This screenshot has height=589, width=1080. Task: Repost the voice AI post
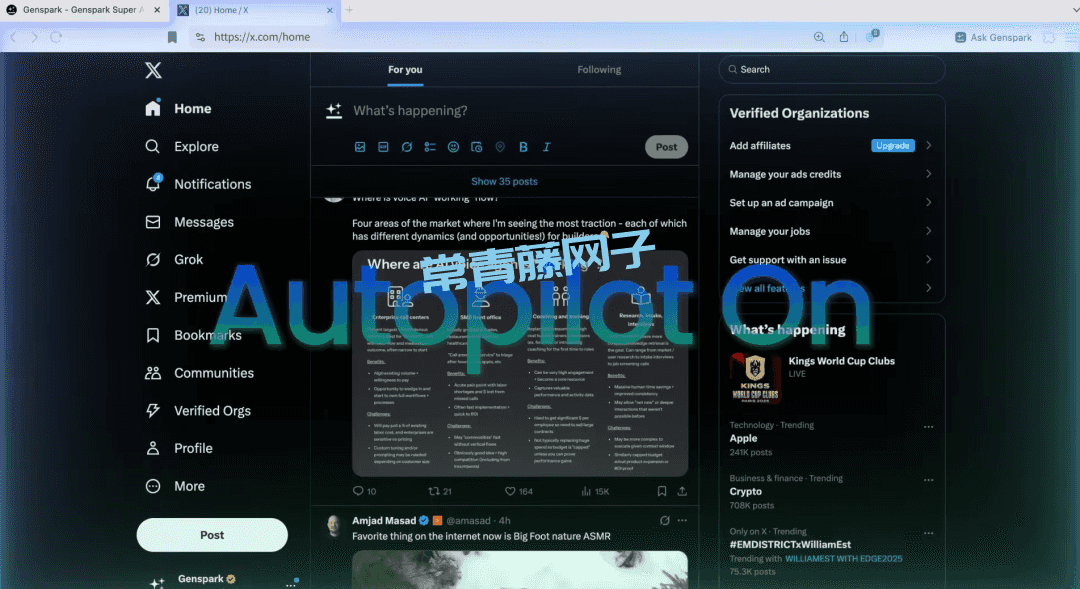pyautogui.click(x=439, y=491)
